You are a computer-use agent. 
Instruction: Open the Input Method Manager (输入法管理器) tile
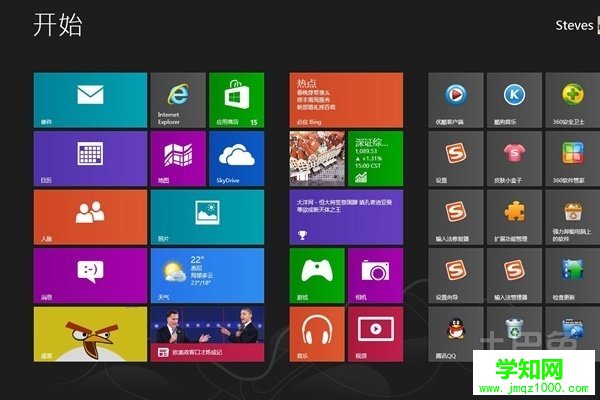coord(514,276)
